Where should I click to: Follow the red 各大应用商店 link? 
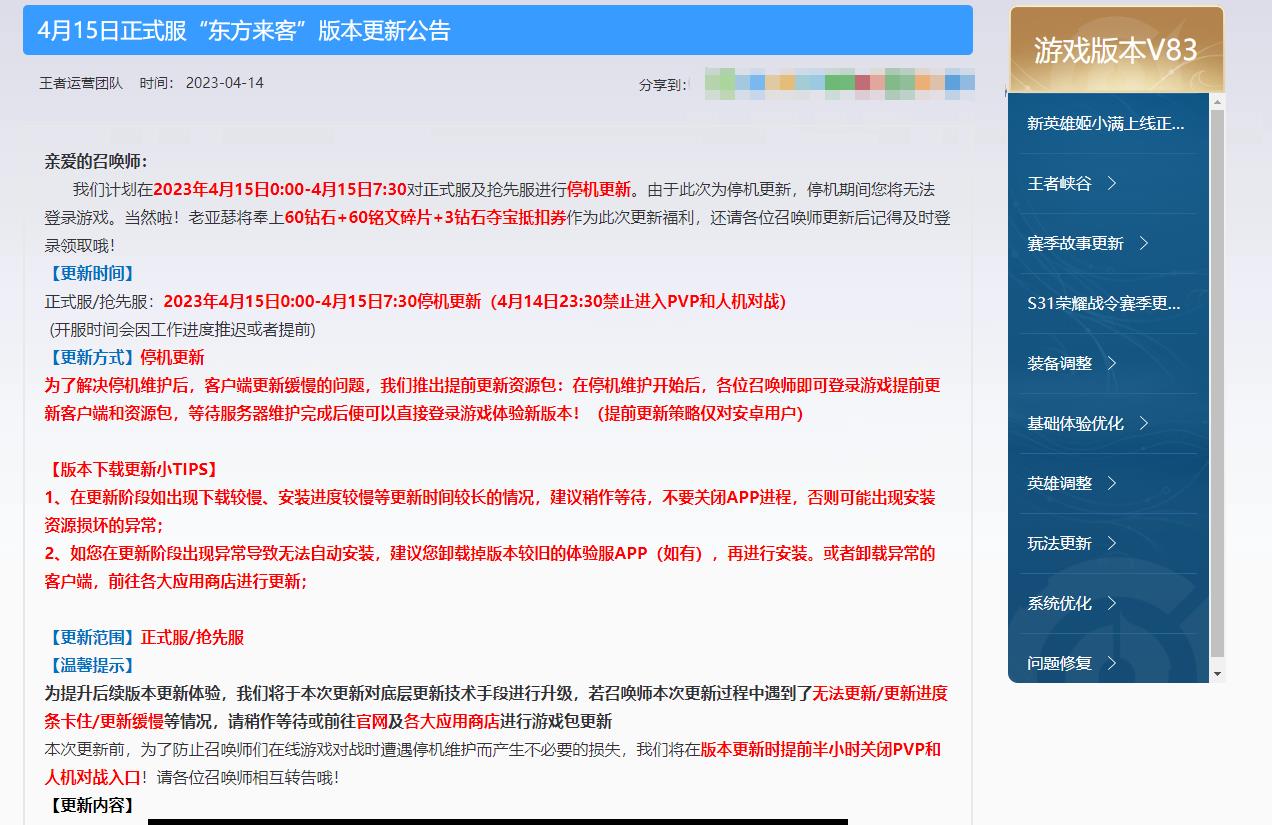[x=452, y=721]
